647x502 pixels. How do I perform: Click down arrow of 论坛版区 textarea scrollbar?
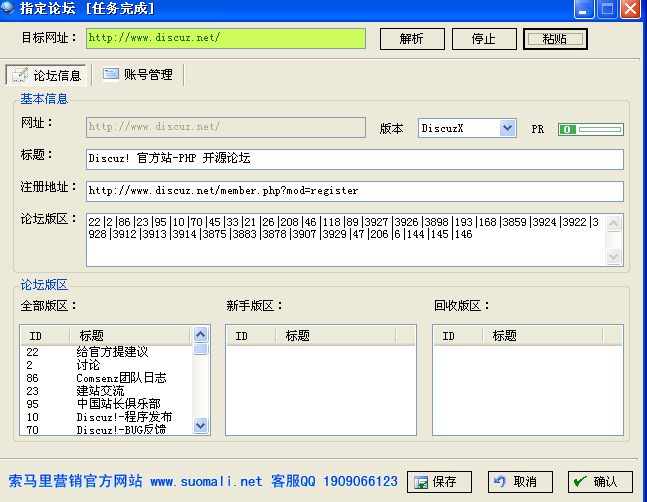click(614, 256)
